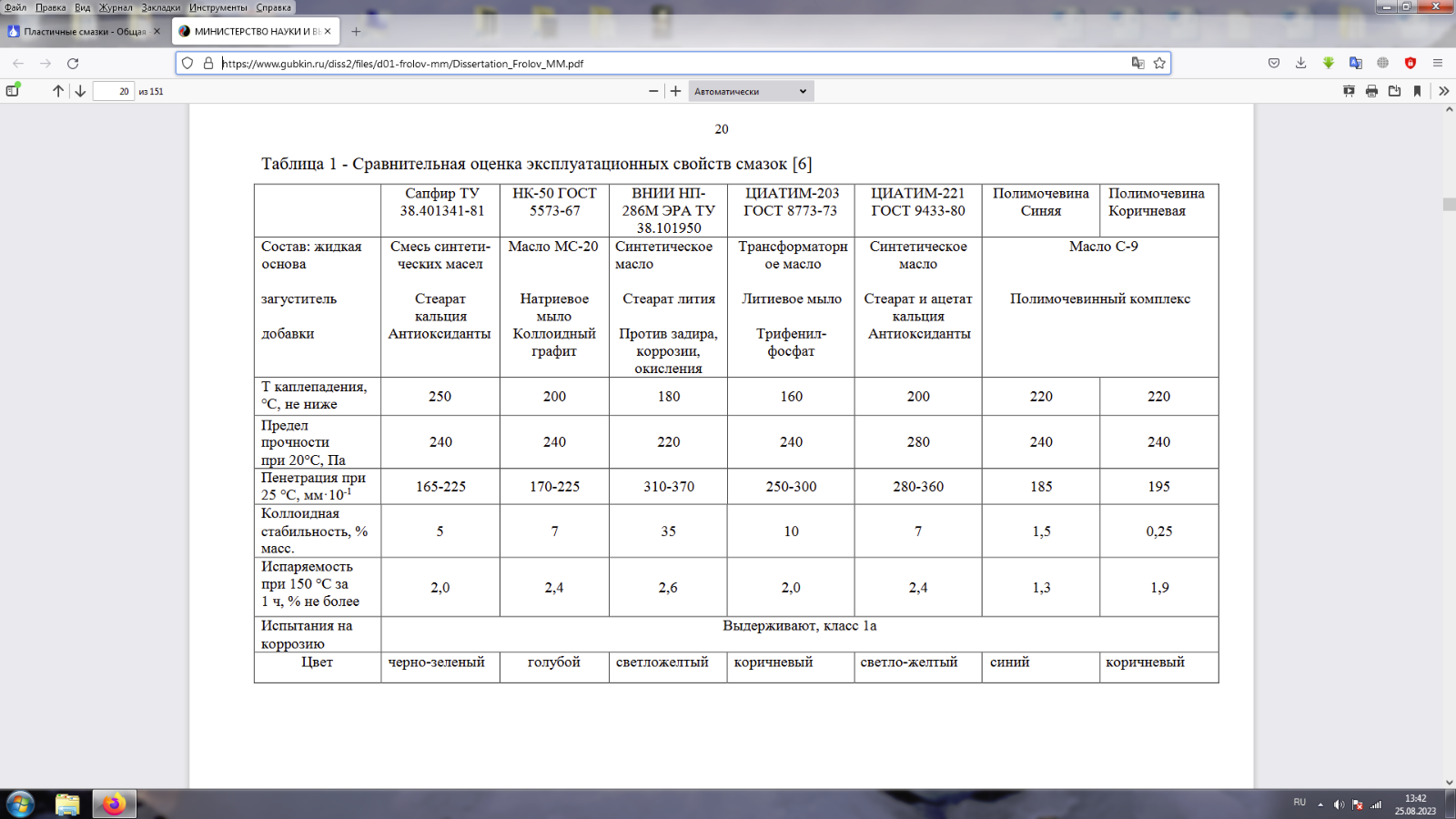Click the URL address bar

(672, 64)
